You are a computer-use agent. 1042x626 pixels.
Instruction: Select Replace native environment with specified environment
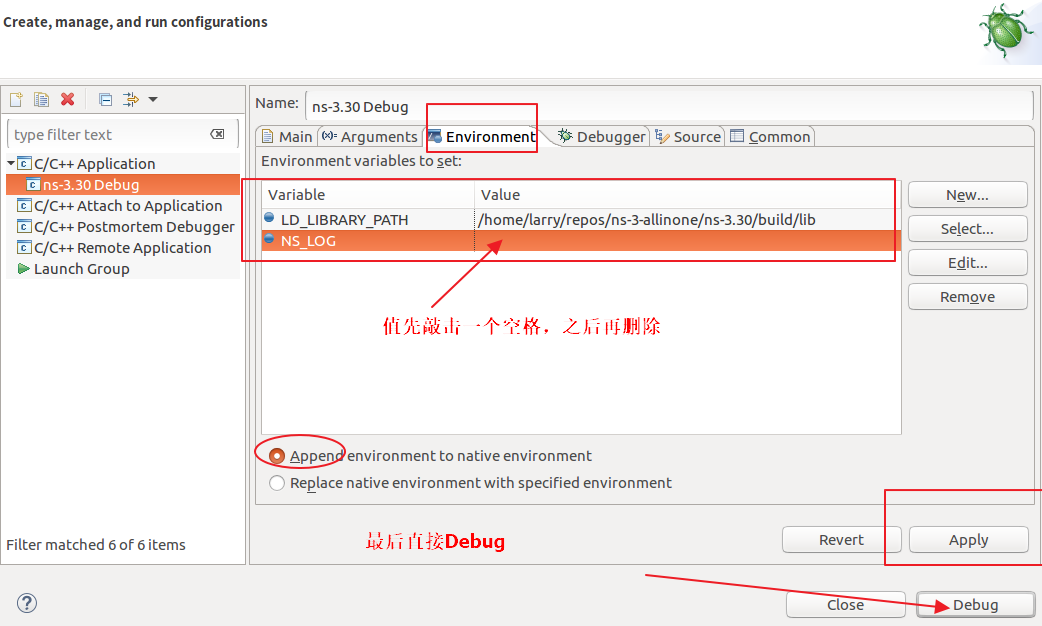276,482
